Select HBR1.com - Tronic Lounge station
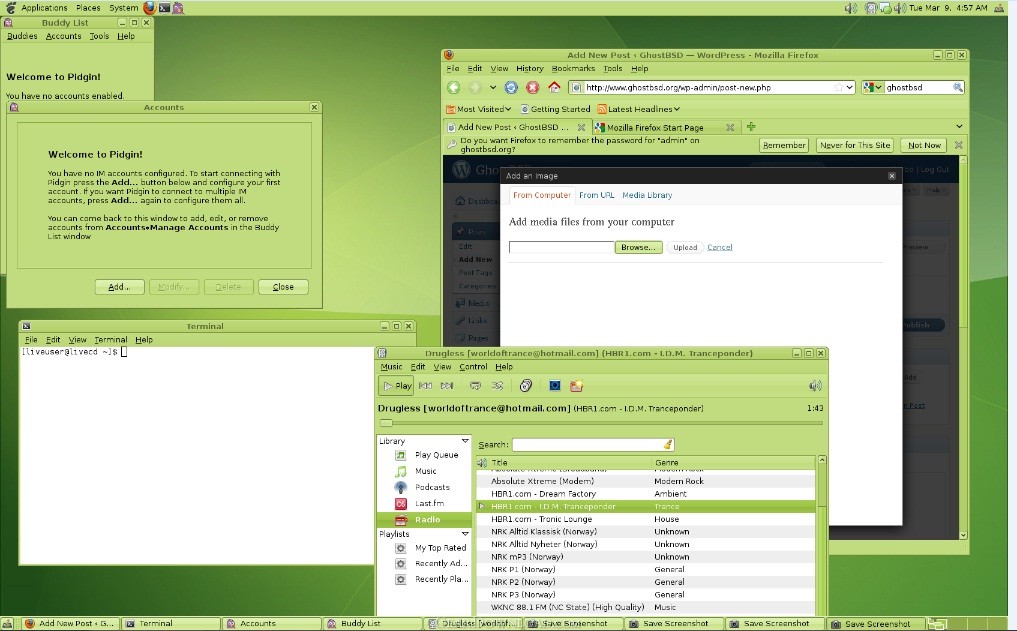The image size is (1017, 631). pyautogui.click(x=645, y=519)
